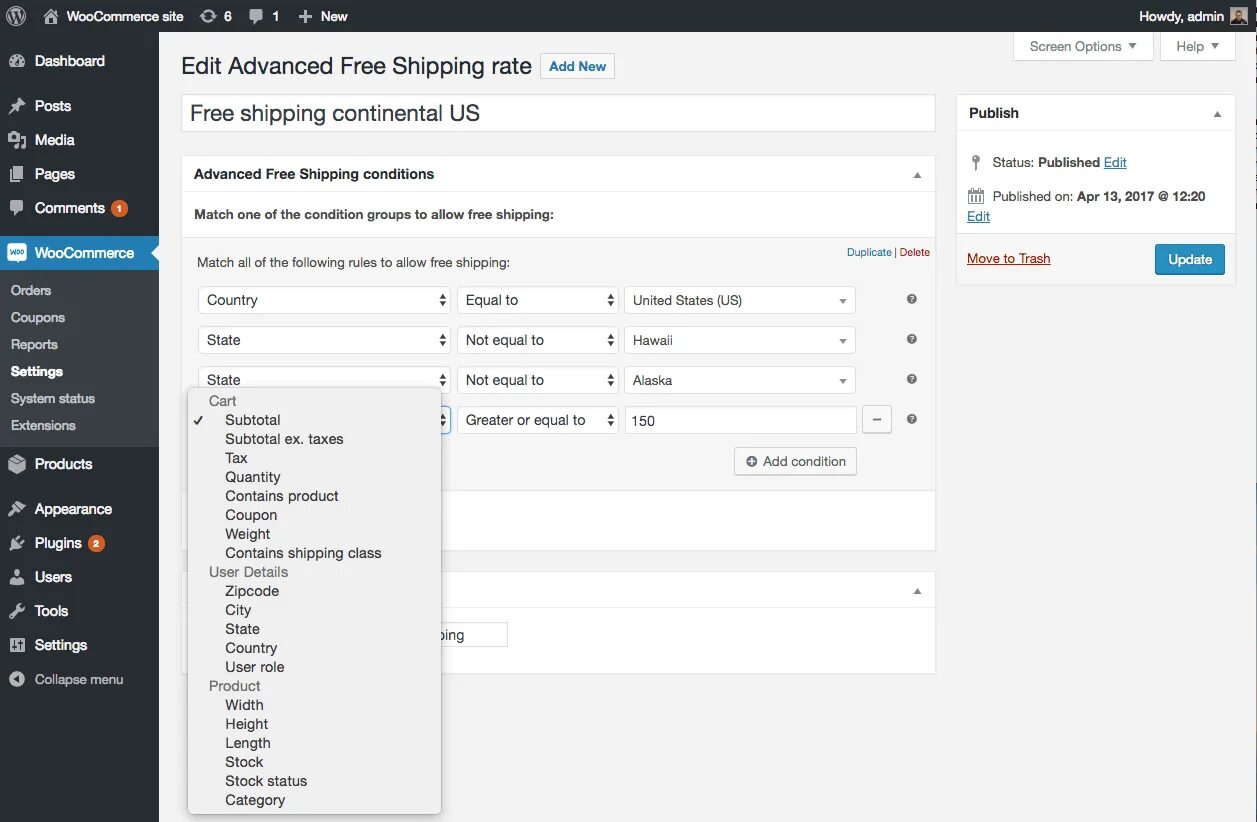Open the Greater or equal to operator dropdown
This screenshot has height=822, width=1257.
pos(539,420)
